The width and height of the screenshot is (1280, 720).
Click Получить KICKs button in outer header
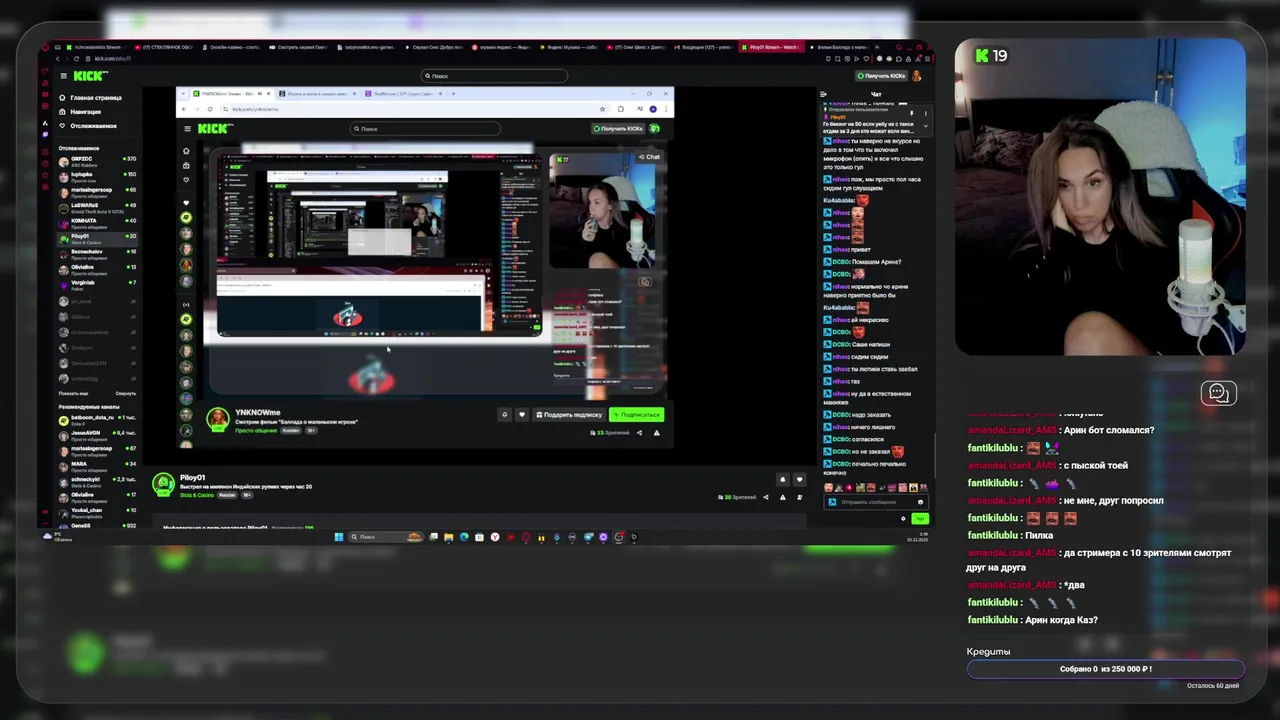(x=881, y=76)
